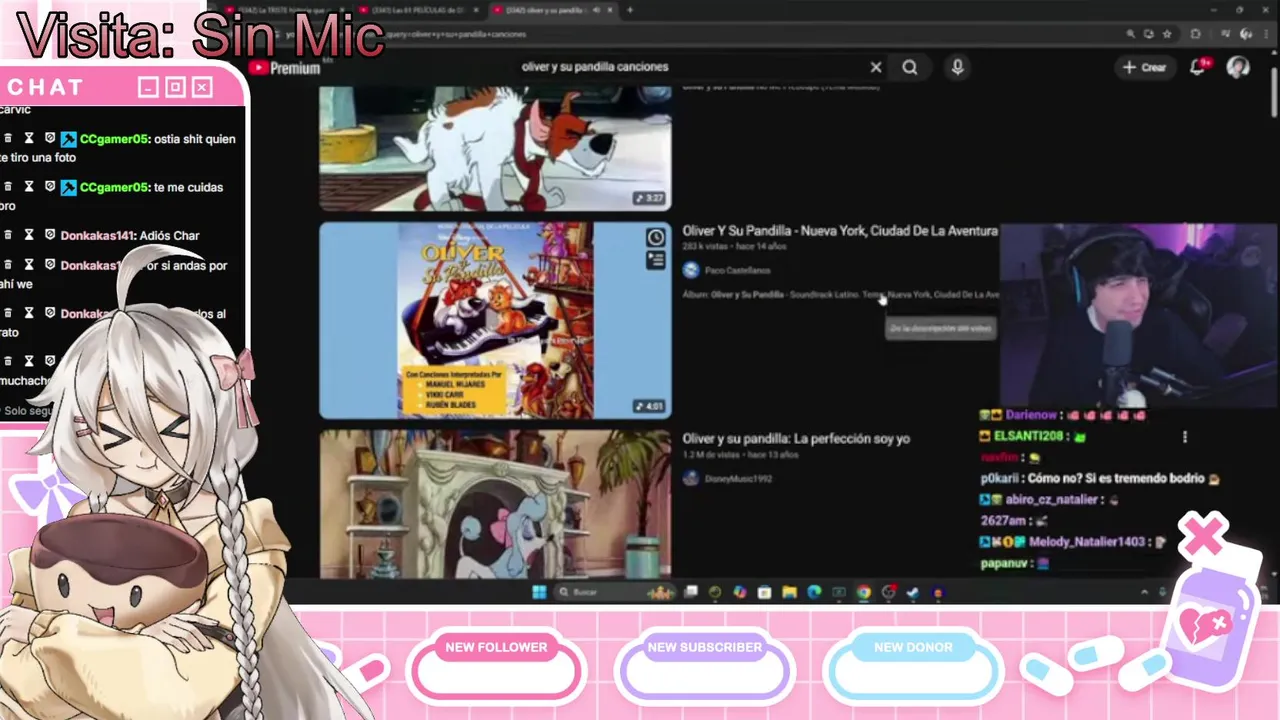The height and width of the screenshot is (720, 1280).
Task: Click ban shield beside 'te me cuidas' message
Action: pyautogui.click(x=49, y=187)
